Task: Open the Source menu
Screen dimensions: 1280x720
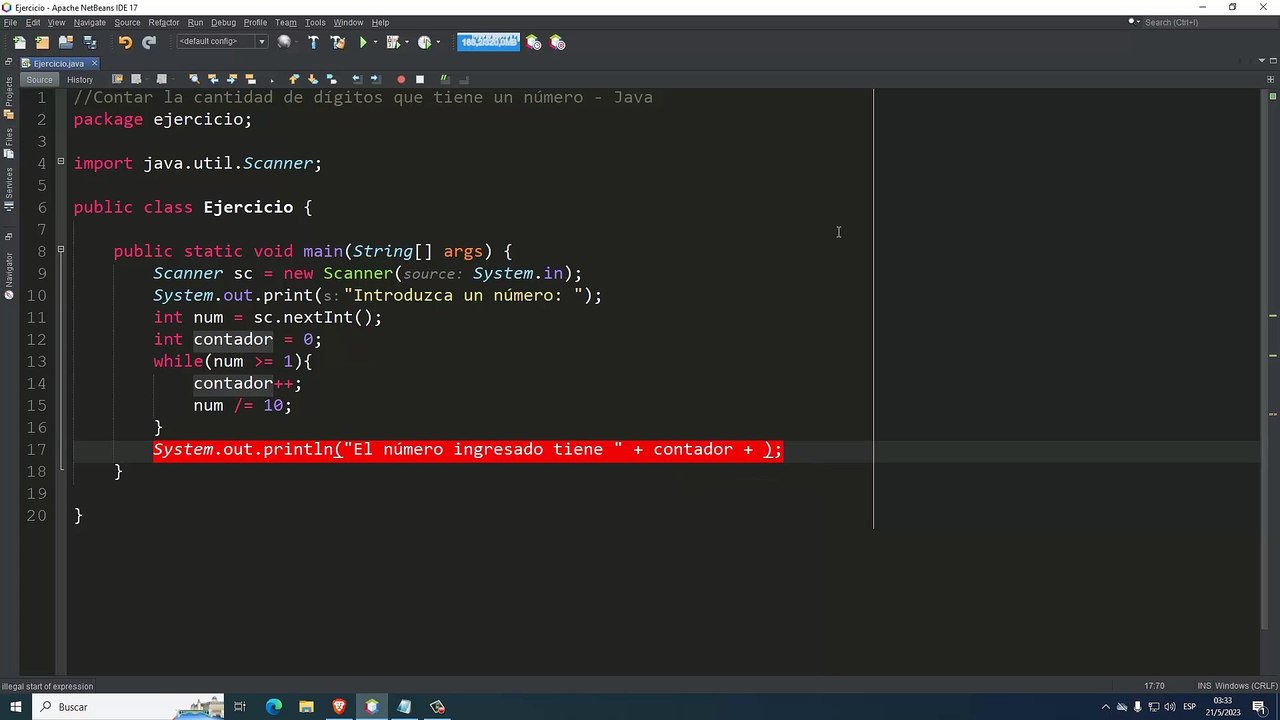Action: click(x=127, y=22)
